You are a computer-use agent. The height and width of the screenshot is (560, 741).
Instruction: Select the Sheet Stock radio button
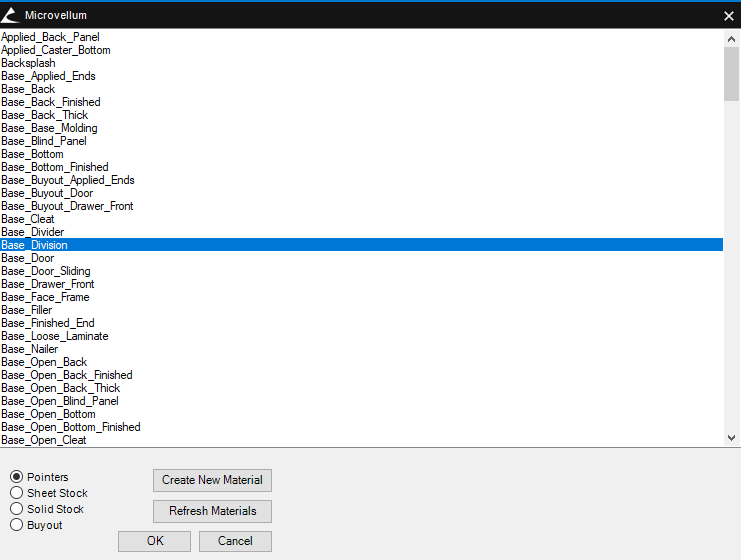coord(16,493)
